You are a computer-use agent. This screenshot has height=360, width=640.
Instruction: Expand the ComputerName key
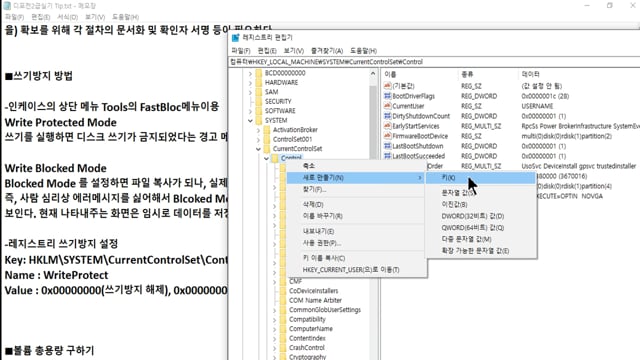pos(275,329)
